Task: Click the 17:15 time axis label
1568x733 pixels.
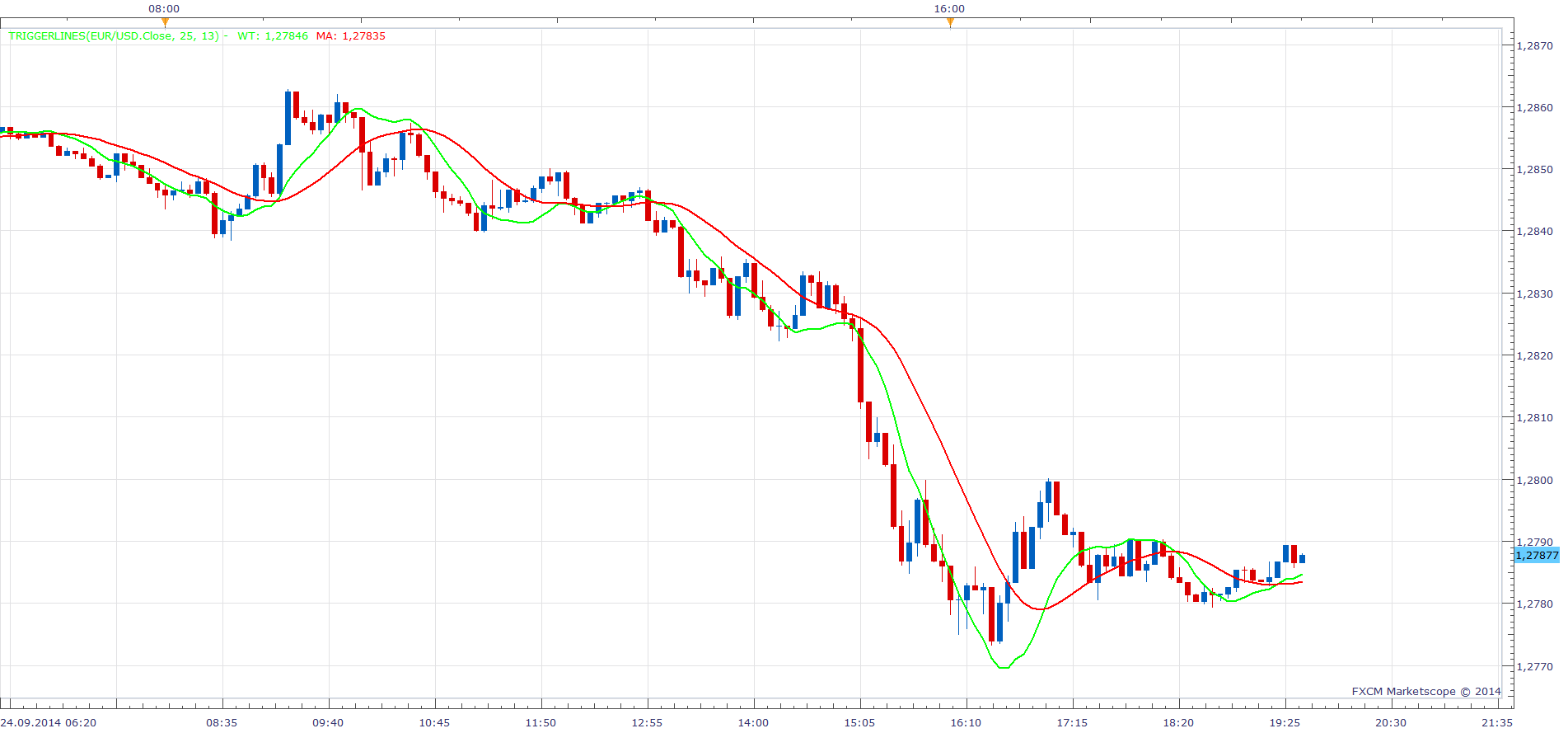Action: pos(1072,722)
